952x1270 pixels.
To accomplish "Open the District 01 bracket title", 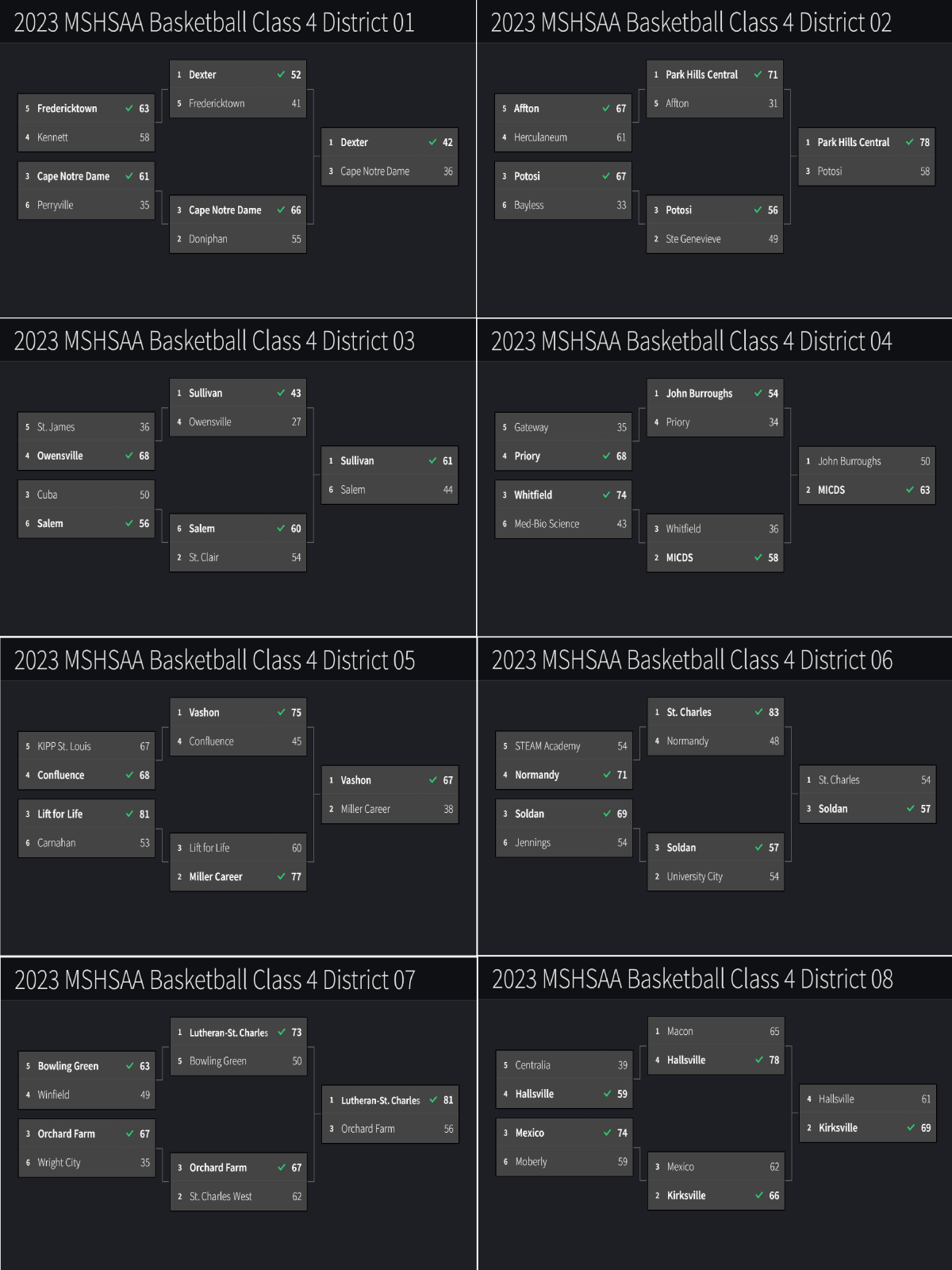I will 214,22.
